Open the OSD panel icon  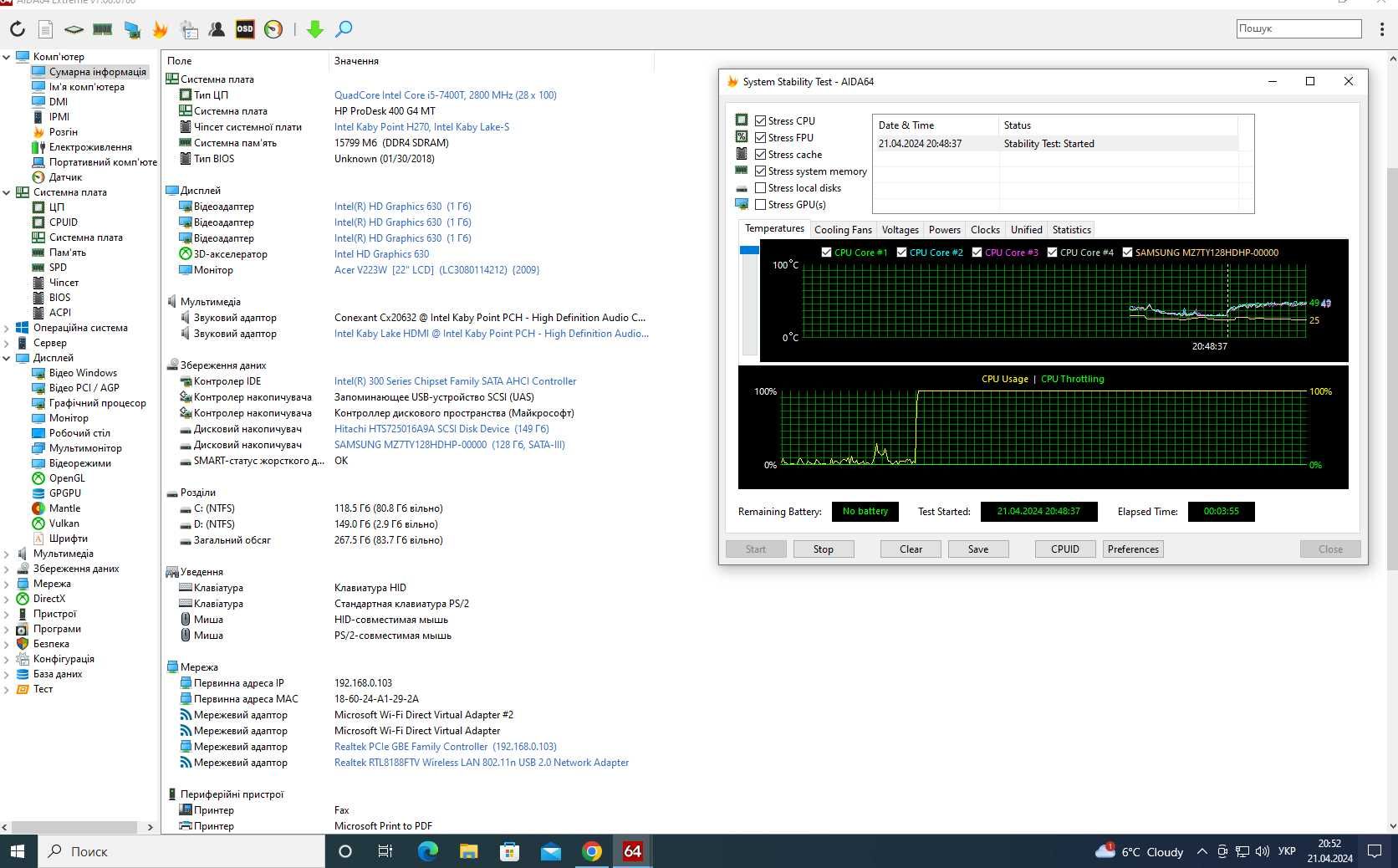pyautogui.click(x=245, y=29)
